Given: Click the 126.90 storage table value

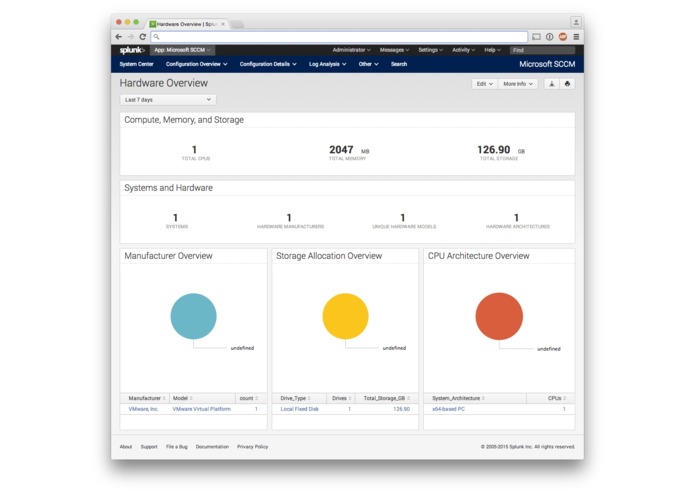Looking at the screenshot, I should coord(402,409).
